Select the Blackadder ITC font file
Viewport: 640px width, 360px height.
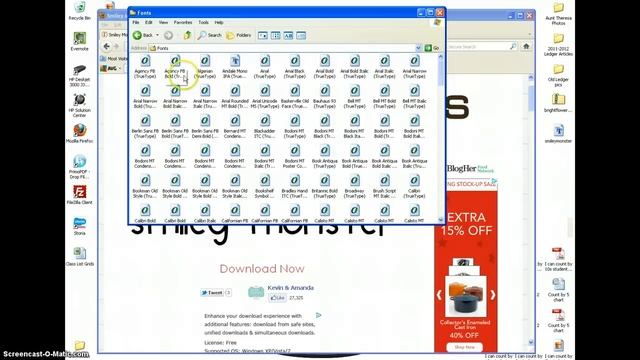pyautogui.click(x=264, y=127)
